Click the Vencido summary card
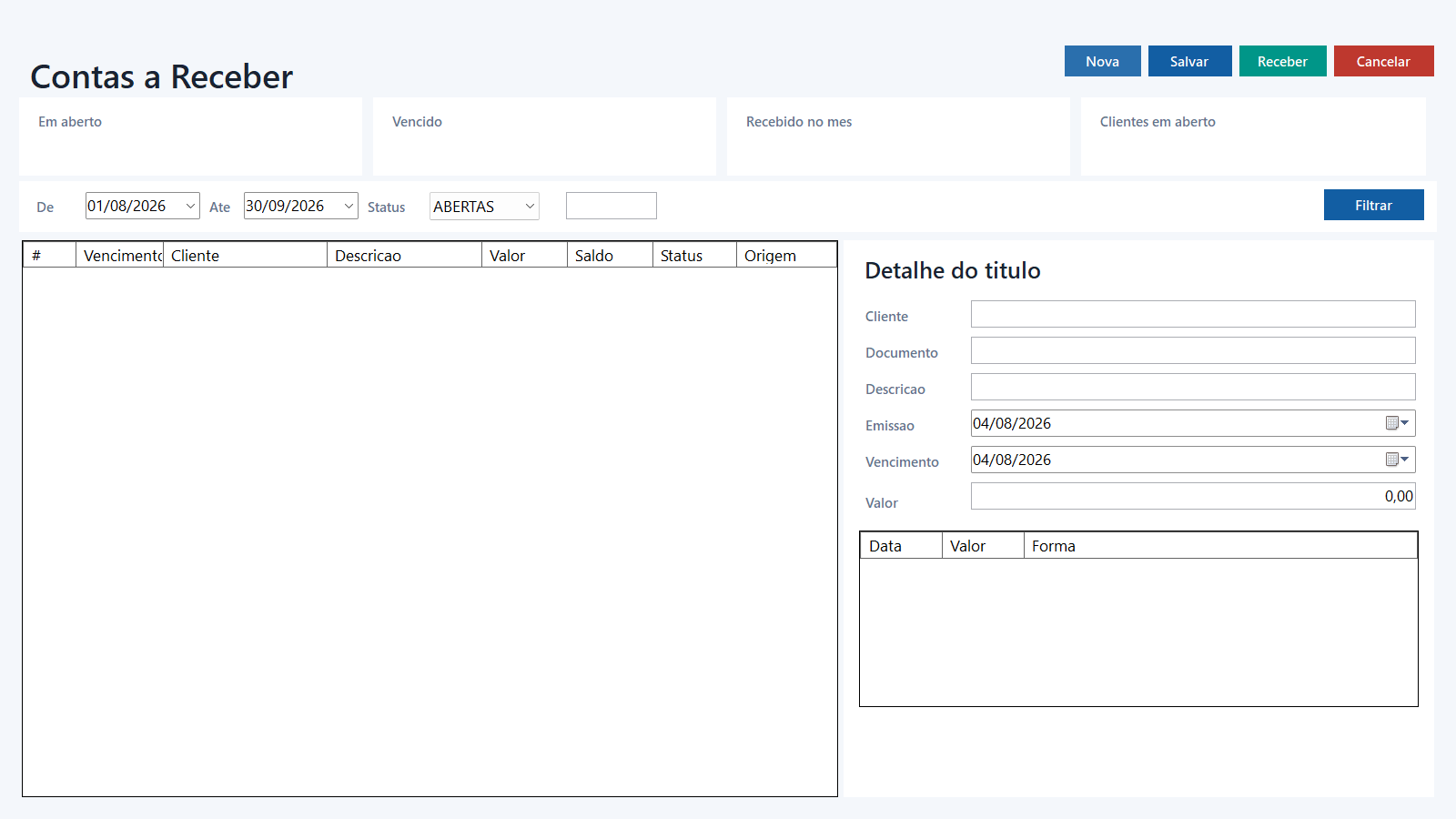 [x=544, y=136]
